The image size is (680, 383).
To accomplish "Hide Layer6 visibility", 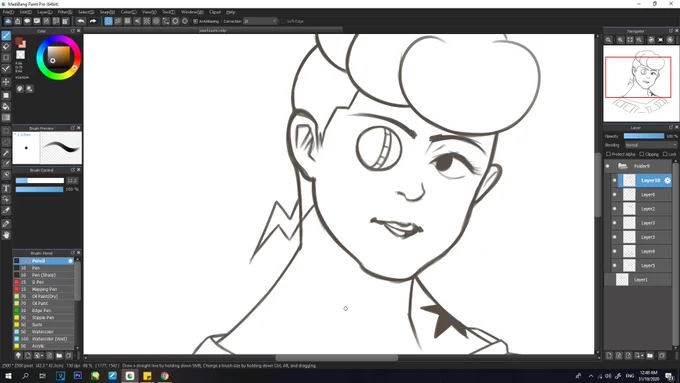I will point(614,195).
